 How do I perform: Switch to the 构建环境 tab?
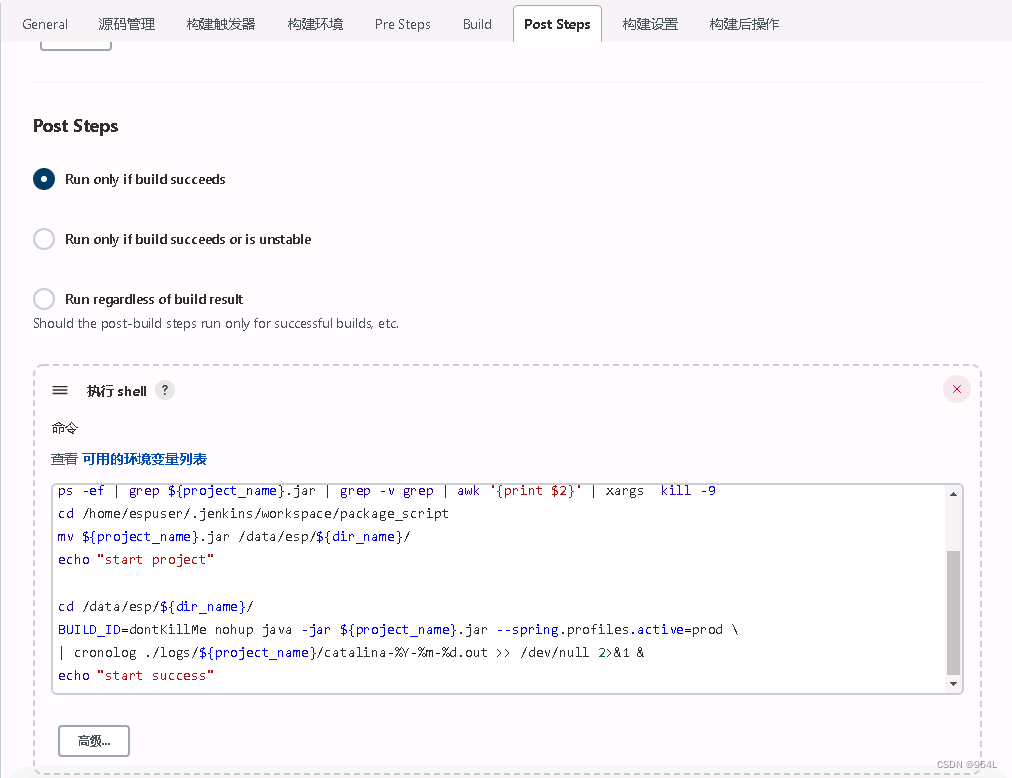[x=315, y=24]
